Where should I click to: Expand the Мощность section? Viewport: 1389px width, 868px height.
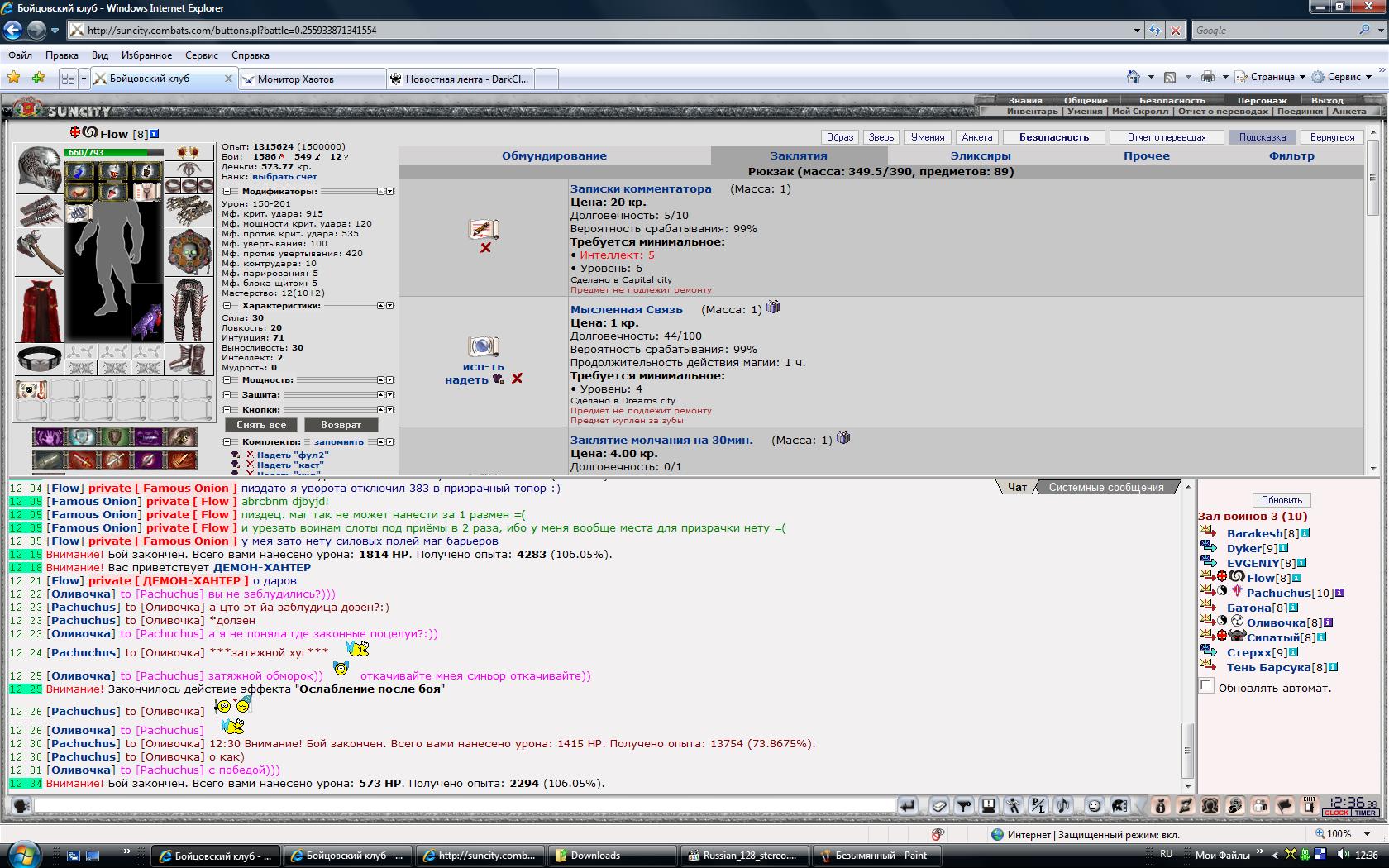pyautogui.click(x=227, y=379)
